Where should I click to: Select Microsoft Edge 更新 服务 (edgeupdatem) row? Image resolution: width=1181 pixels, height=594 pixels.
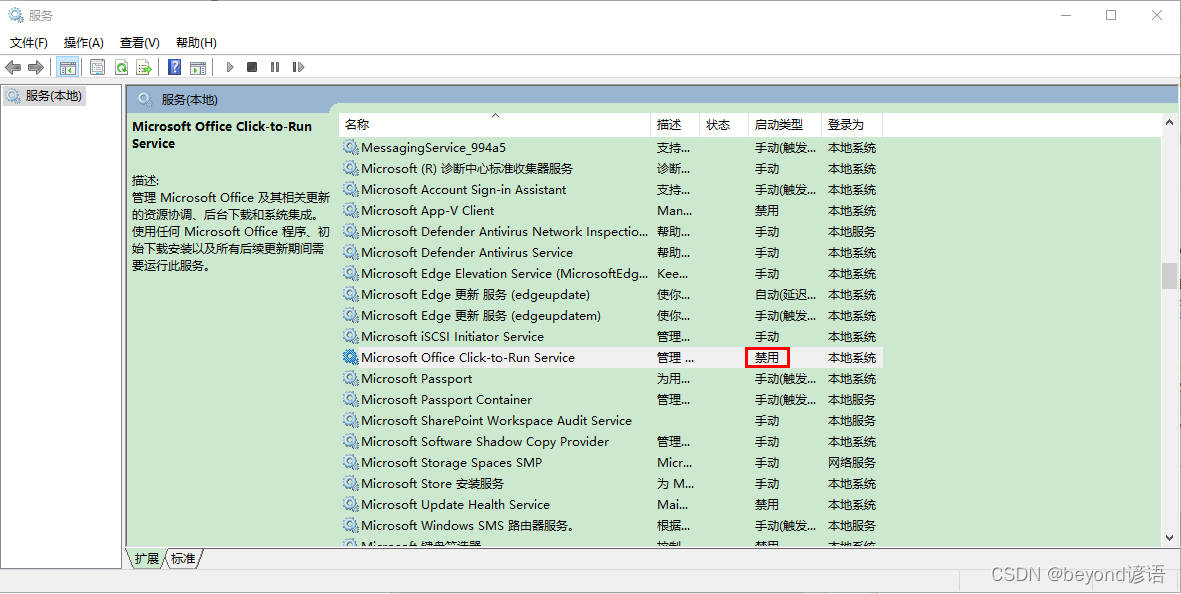point(611,315)
